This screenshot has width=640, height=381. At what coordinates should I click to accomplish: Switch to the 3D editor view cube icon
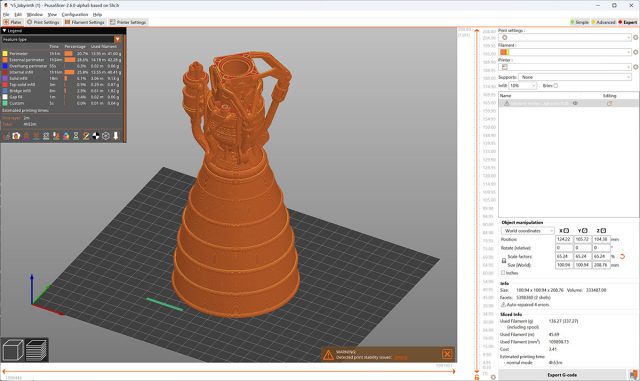pyautogui.click(x=13, y=350)
